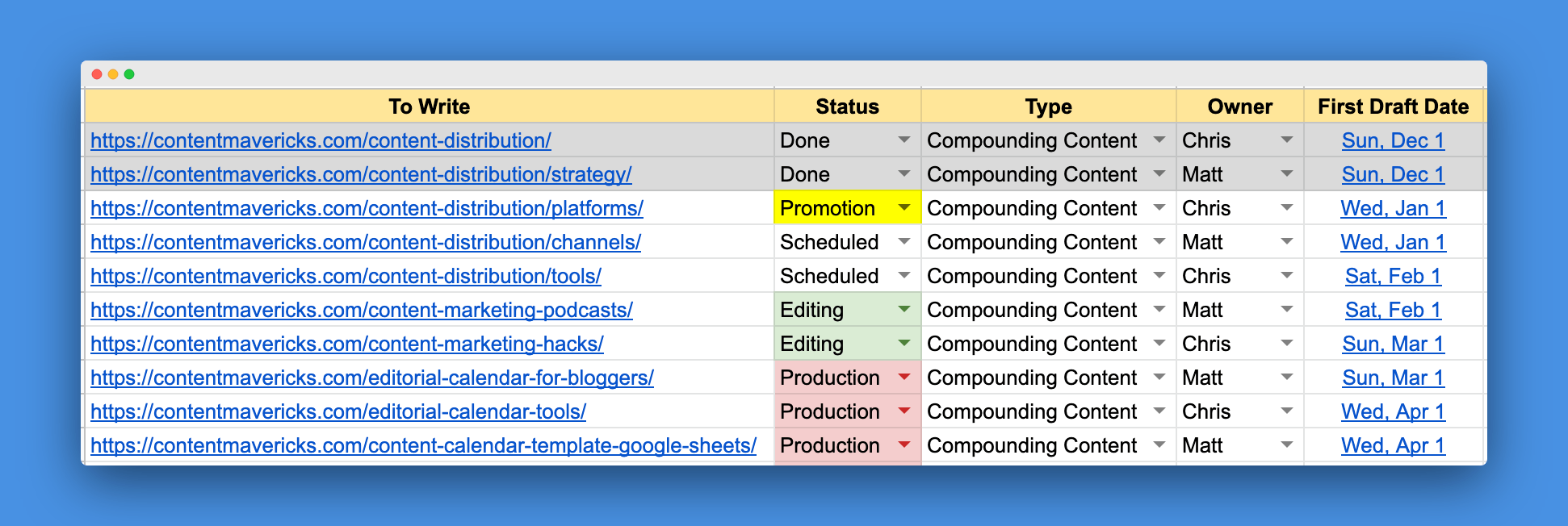
Task: Select the First Draft Date column header
Action: pos(1393,106)
